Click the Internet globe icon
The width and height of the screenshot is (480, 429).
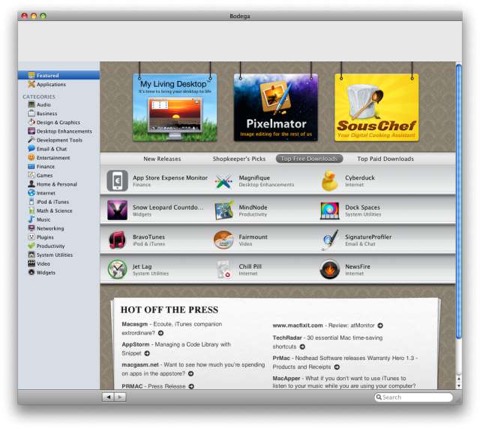31,193
